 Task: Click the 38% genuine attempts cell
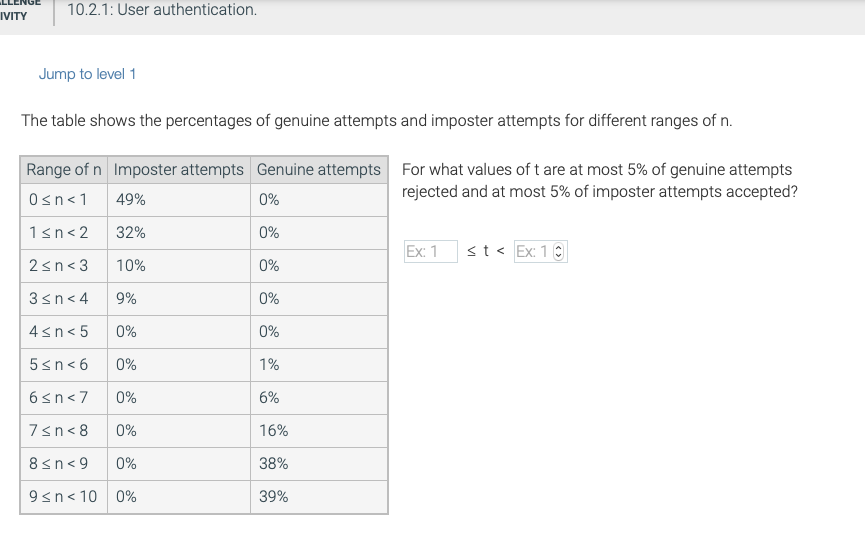319,464
